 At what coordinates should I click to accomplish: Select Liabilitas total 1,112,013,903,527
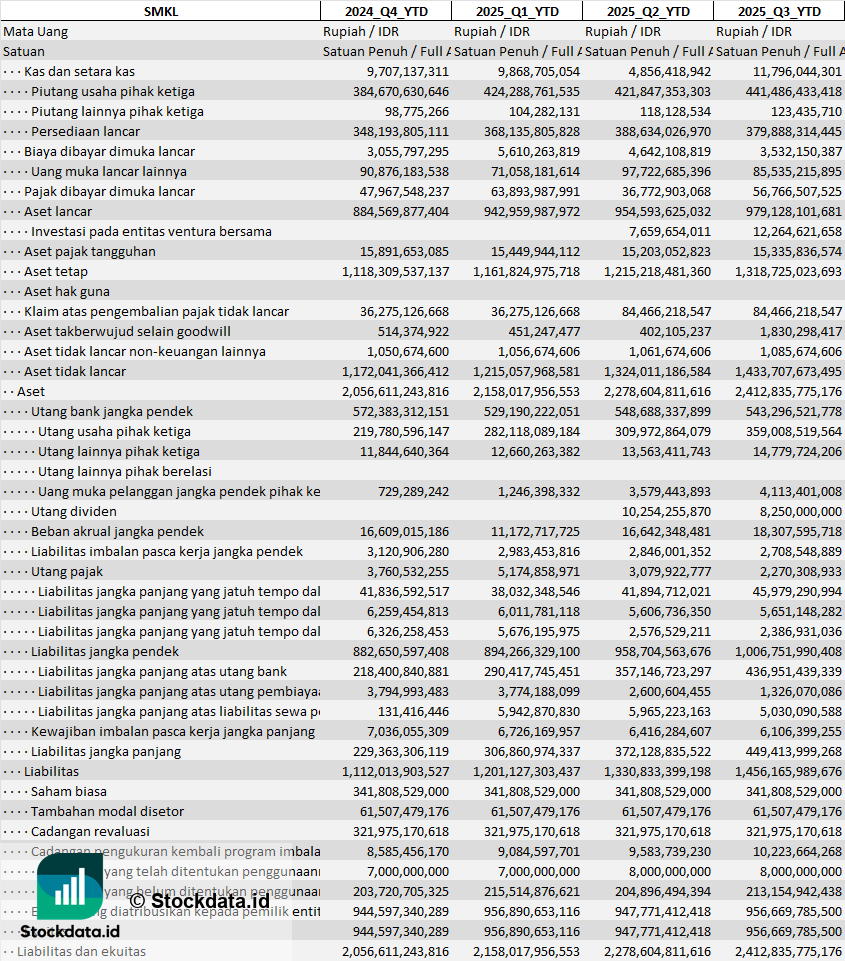(396, 772)
